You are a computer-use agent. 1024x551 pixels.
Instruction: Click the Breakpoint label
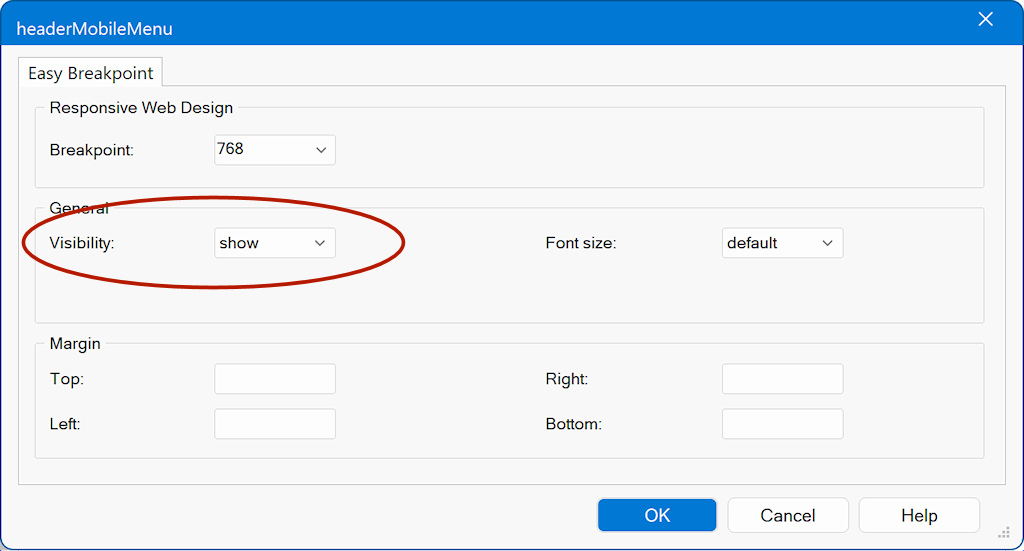pyautogui.click(x=91, y=150)
